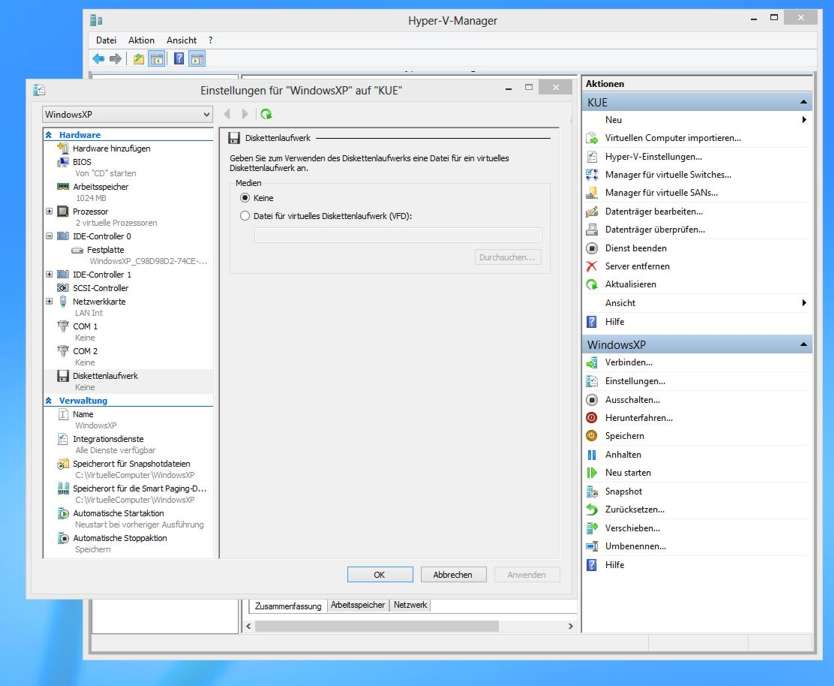Click the Manager für virtuelle Switches icon

click(x=591, y=174)
